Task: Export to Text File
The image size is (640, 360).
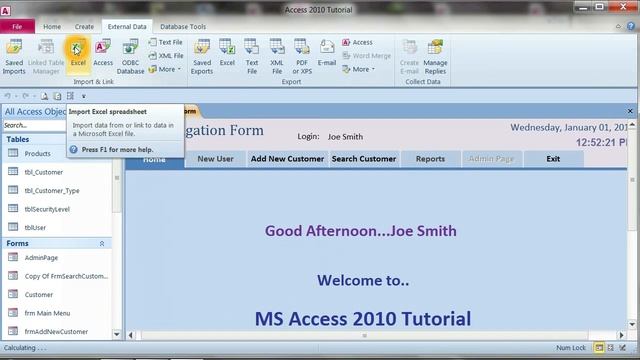Action: (252, 57)
